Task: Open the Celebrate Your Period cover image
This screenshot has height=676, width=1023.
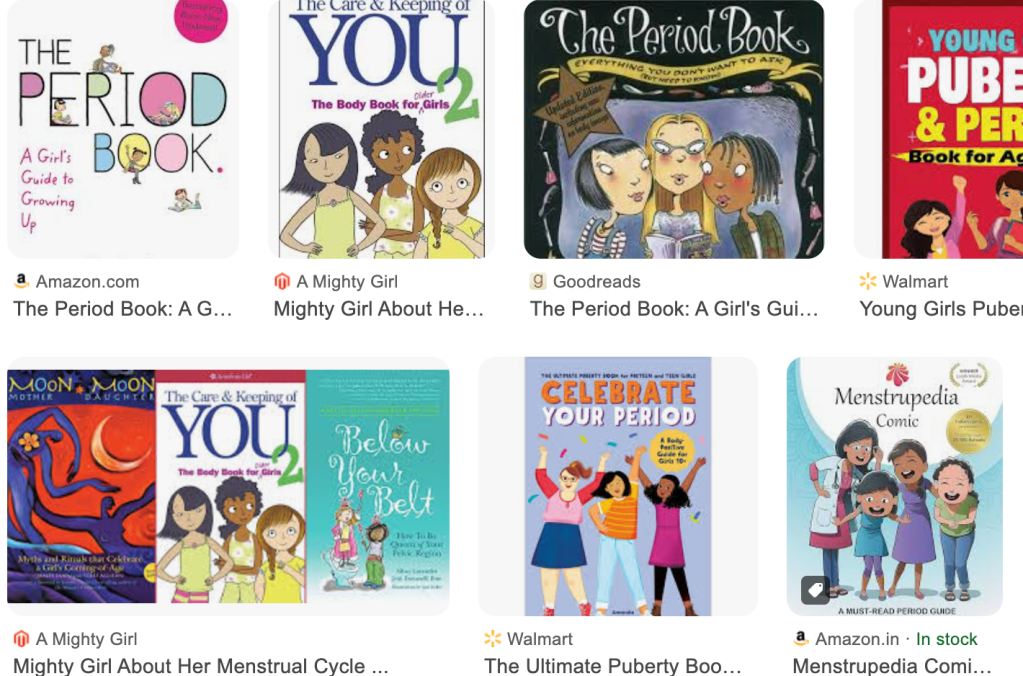Action: pos(618,486)
